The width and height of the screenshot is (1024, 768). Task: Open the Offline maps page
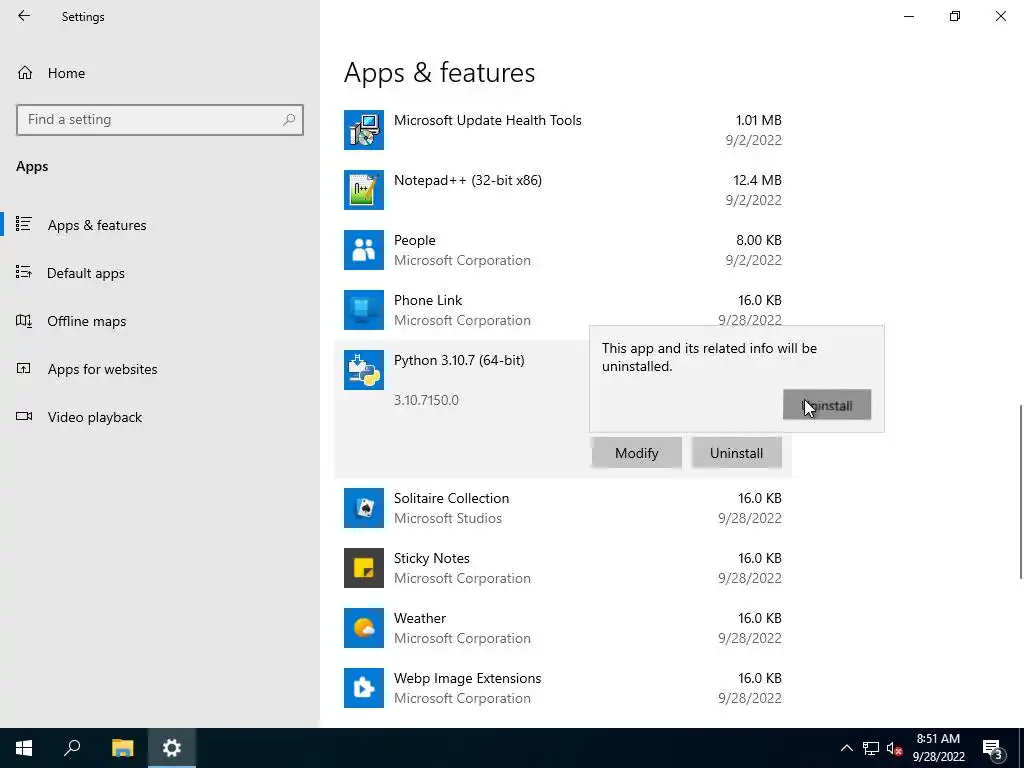click(160, 321)
